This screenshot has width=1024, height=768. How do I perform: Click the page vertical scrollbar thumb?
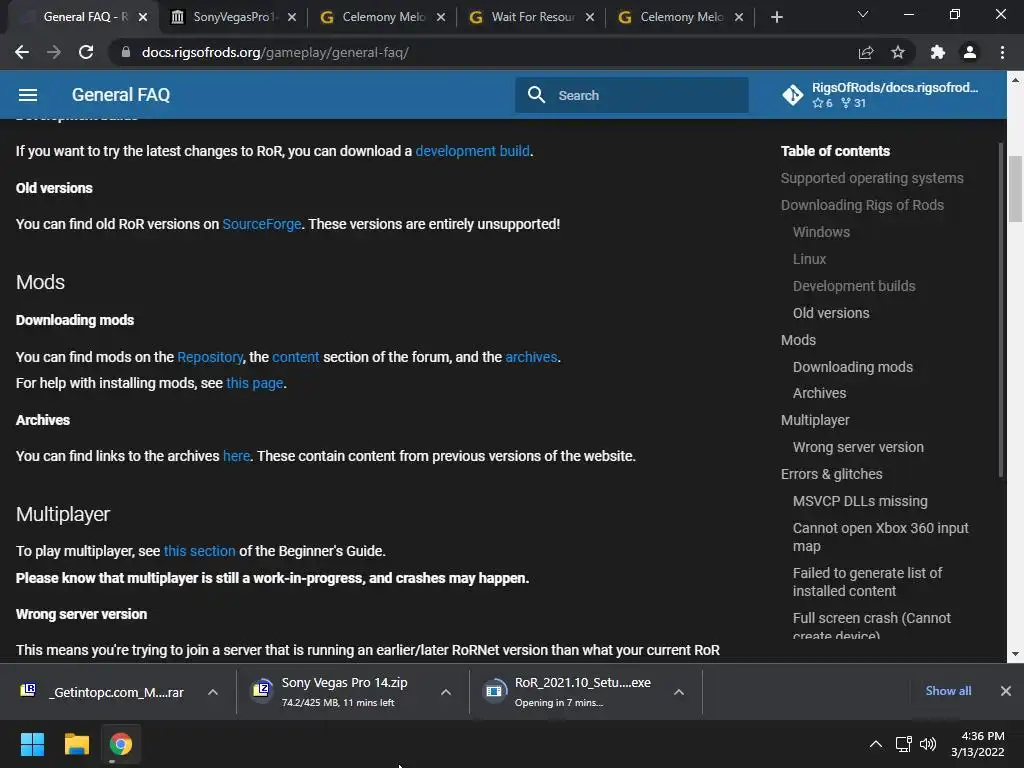tap(1016, 189)
